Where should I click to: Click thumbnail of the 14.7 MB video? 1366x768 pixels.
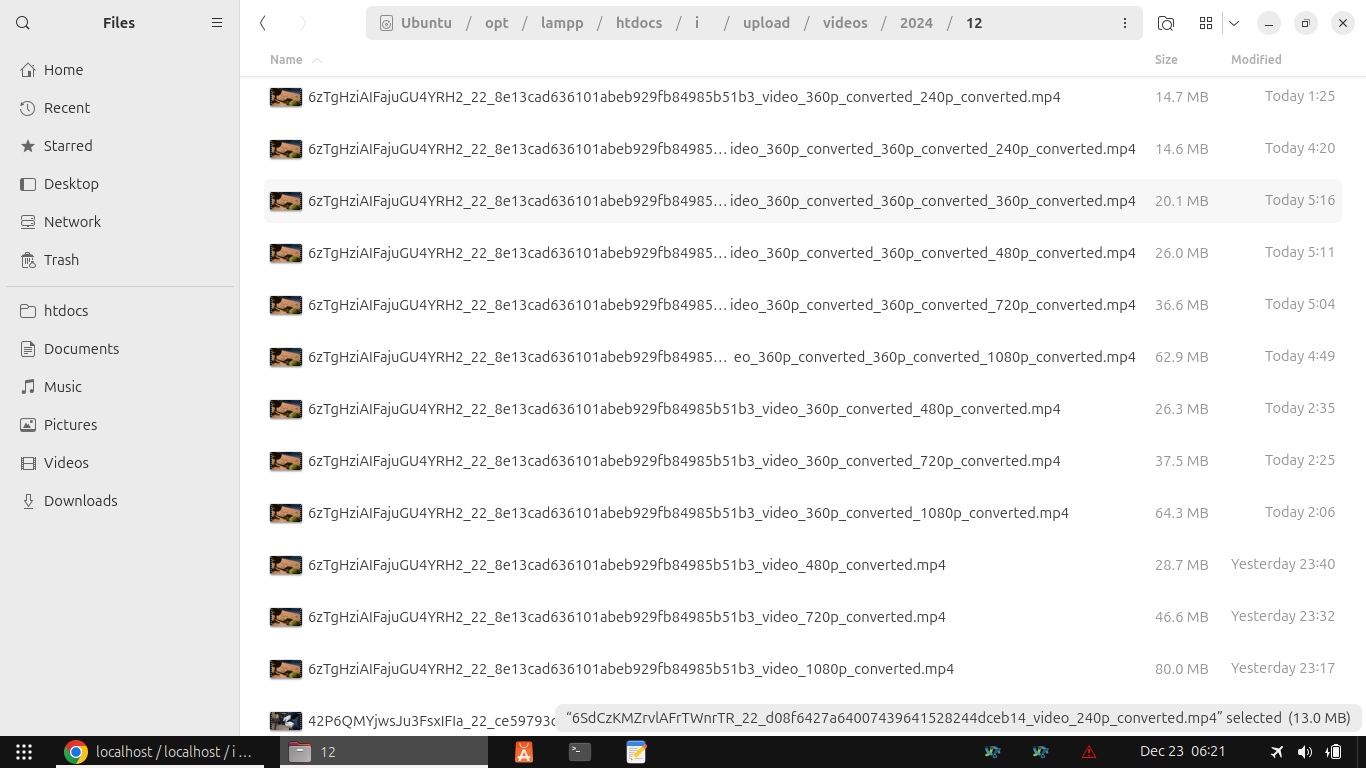[x=286, y=97]
